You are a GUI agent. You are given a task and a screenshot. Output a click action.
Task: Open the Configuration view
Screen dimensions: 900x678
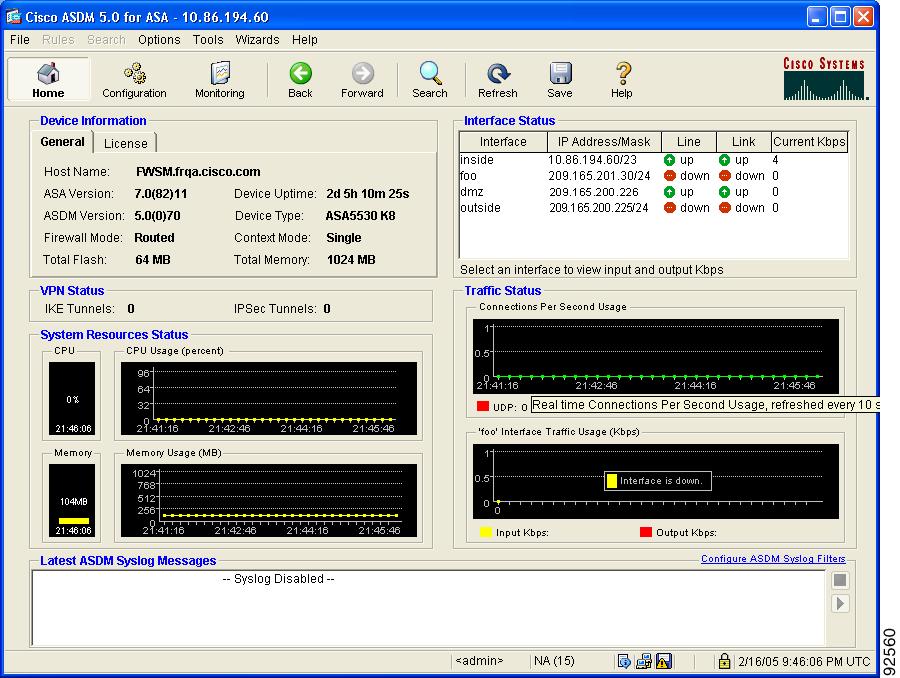coord(134,80)
